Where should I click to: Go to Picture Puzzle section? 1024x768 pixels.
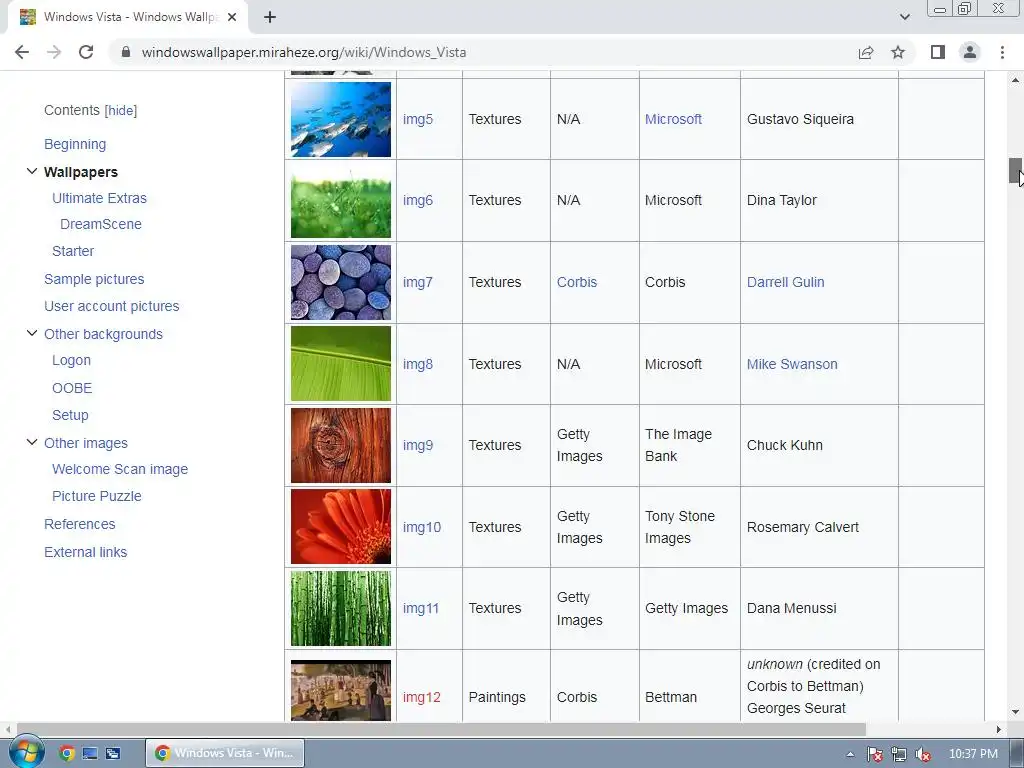pyautogui.click(x=97, y=496)
